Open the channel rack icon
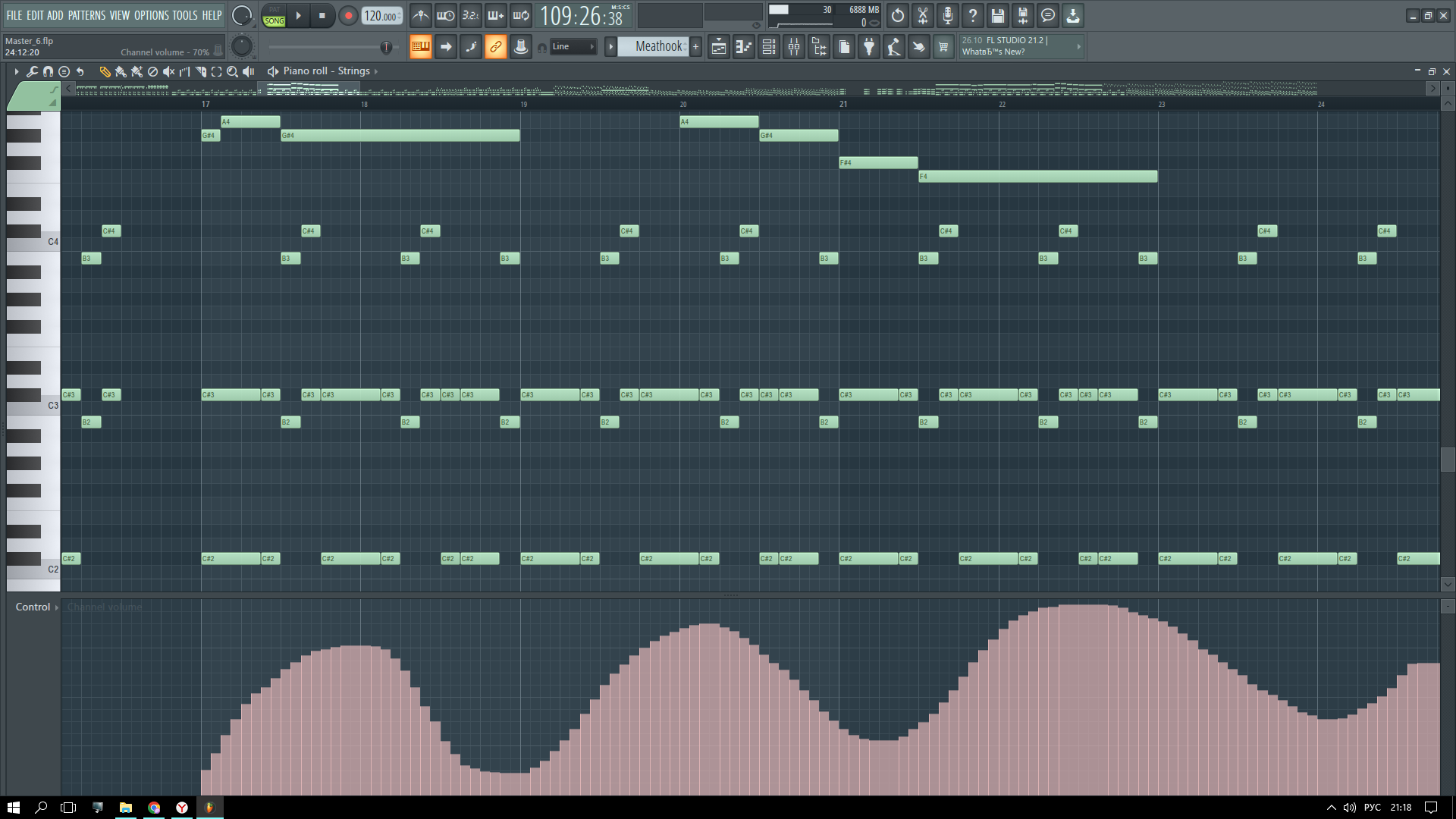This screenshot has height=819, width=1456. coord(769,47)
